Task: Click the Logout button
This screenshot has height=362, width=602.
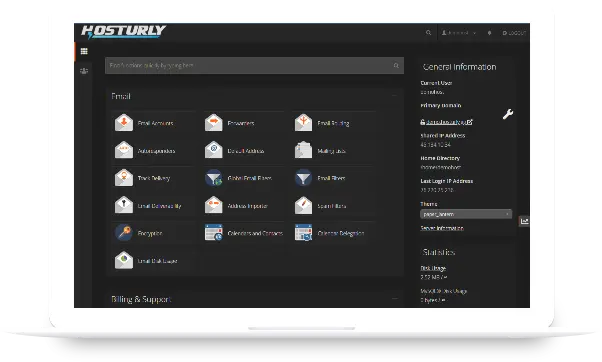Action: click(514, 33)
